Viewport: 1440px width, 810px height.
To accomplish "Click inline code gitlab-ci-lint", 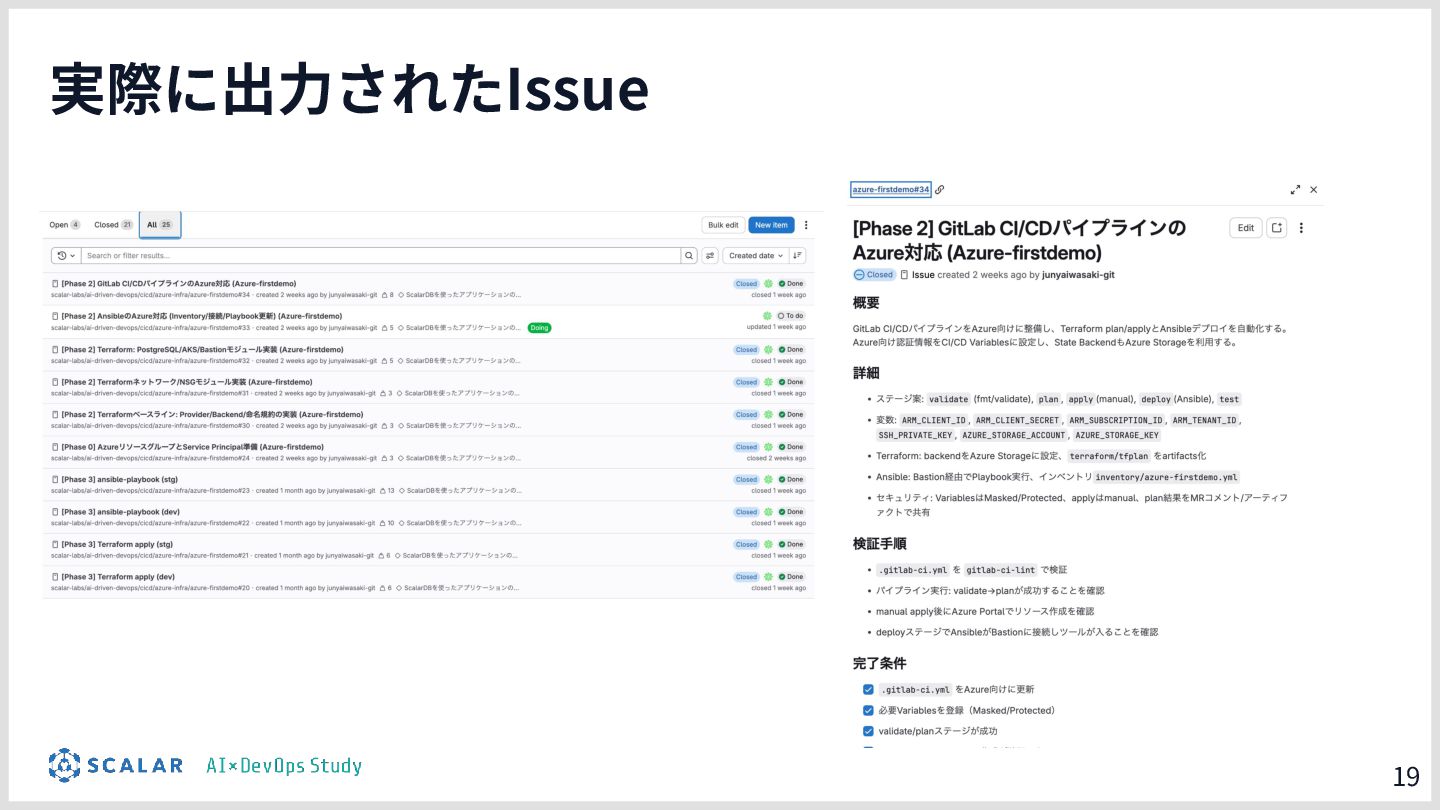I will [1000, 570].
